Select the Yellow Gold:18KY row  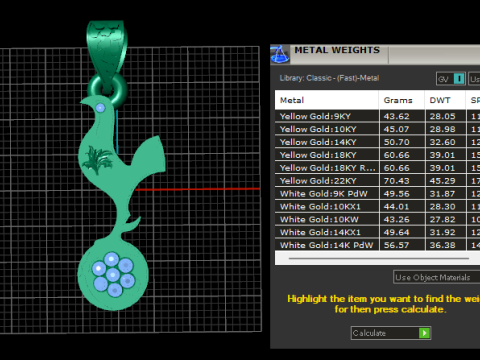[377, 155]
